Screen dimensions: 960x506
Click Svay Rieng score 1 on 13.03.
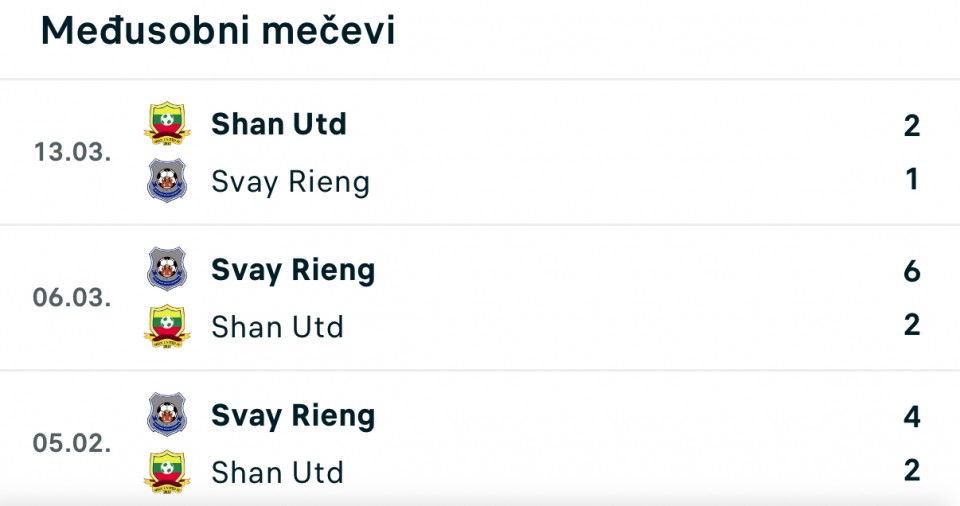(912, 179)
